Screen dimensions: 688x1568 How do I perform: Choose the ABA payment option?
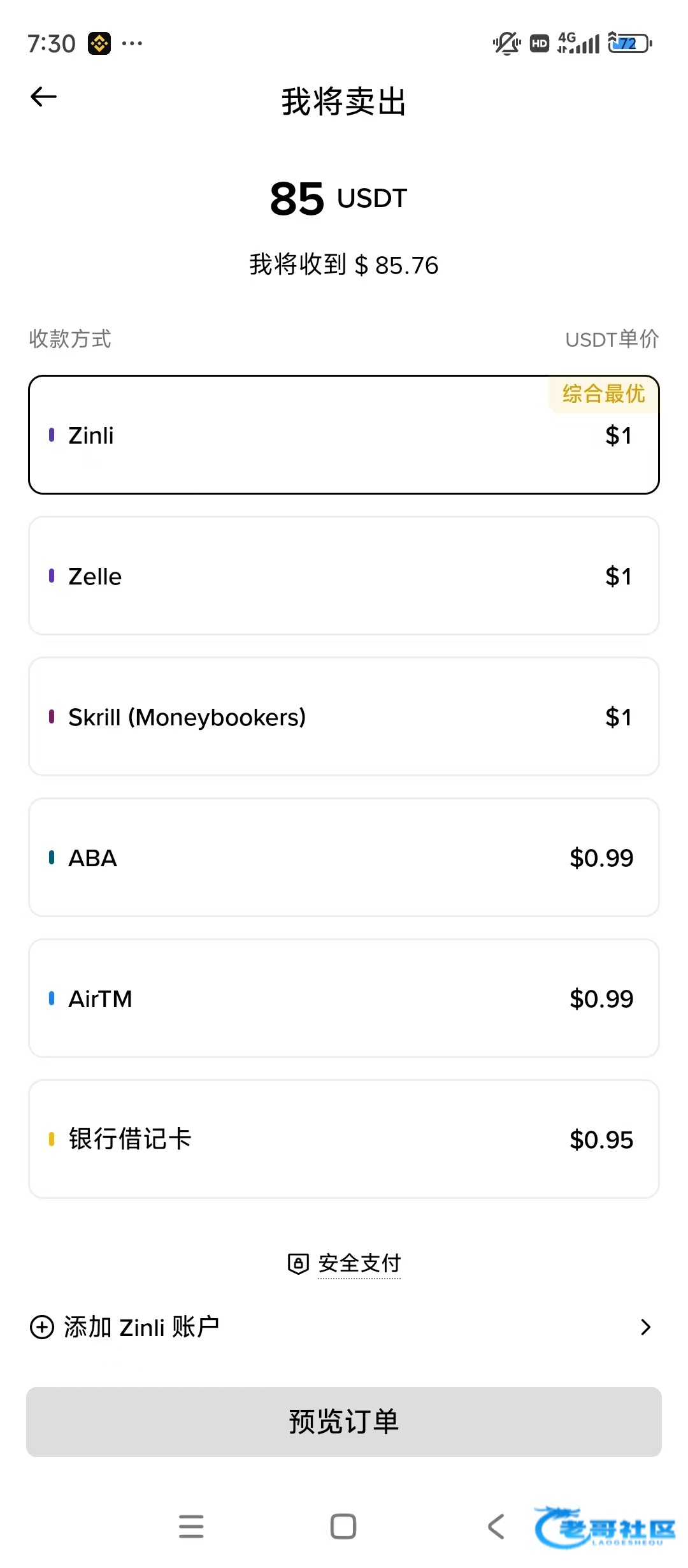pyautogui.click(x=344, y=858)
